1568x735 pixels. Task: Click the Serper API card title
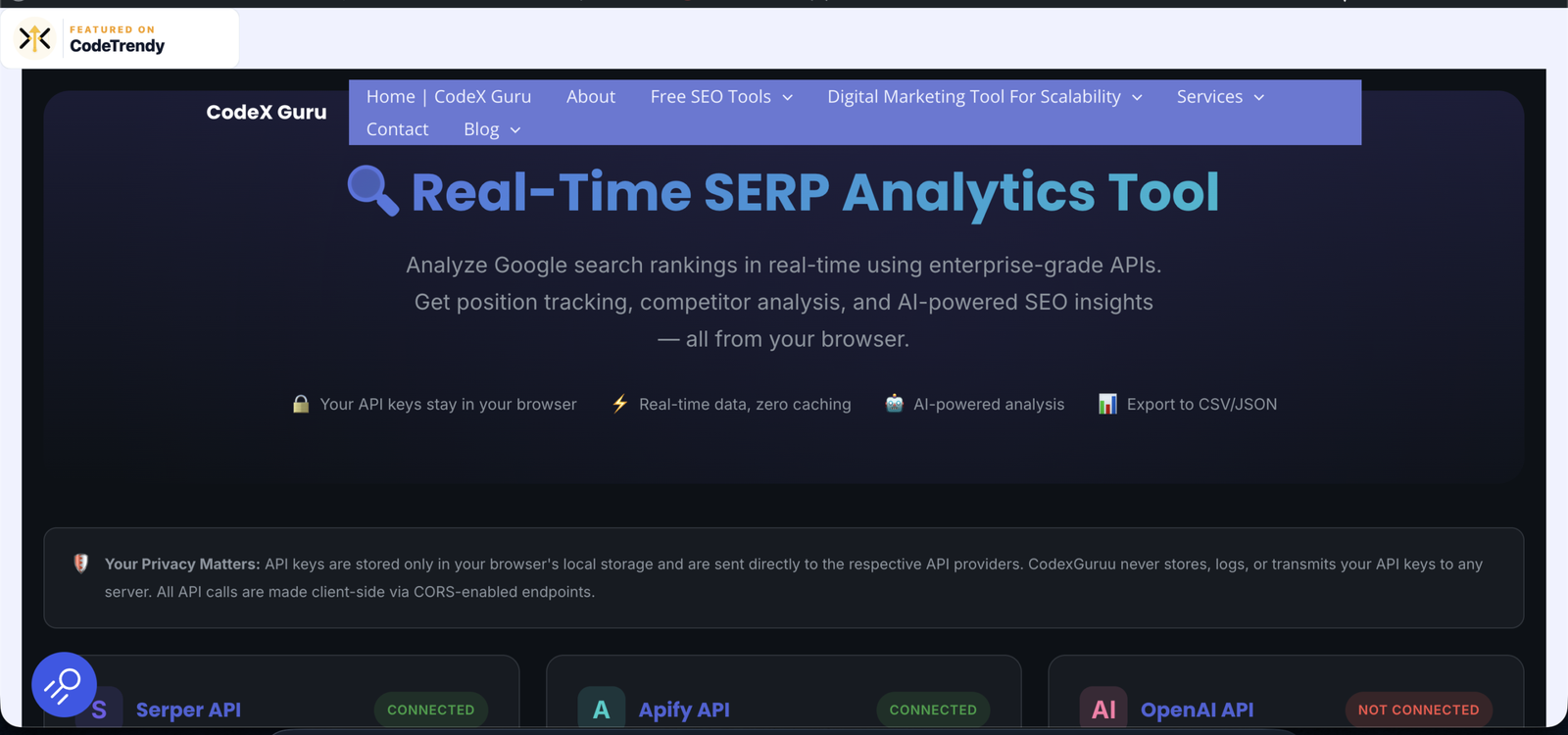(188, 710)
